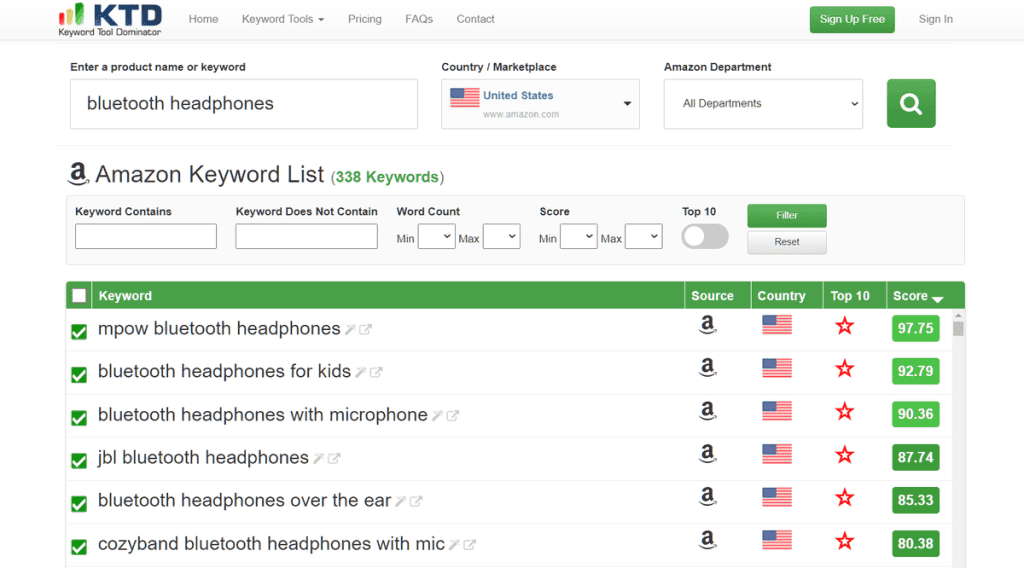Click scrollbar up arrow in keyword list
The width and height of the screenshot is (1024, 568).
point(958,315)
